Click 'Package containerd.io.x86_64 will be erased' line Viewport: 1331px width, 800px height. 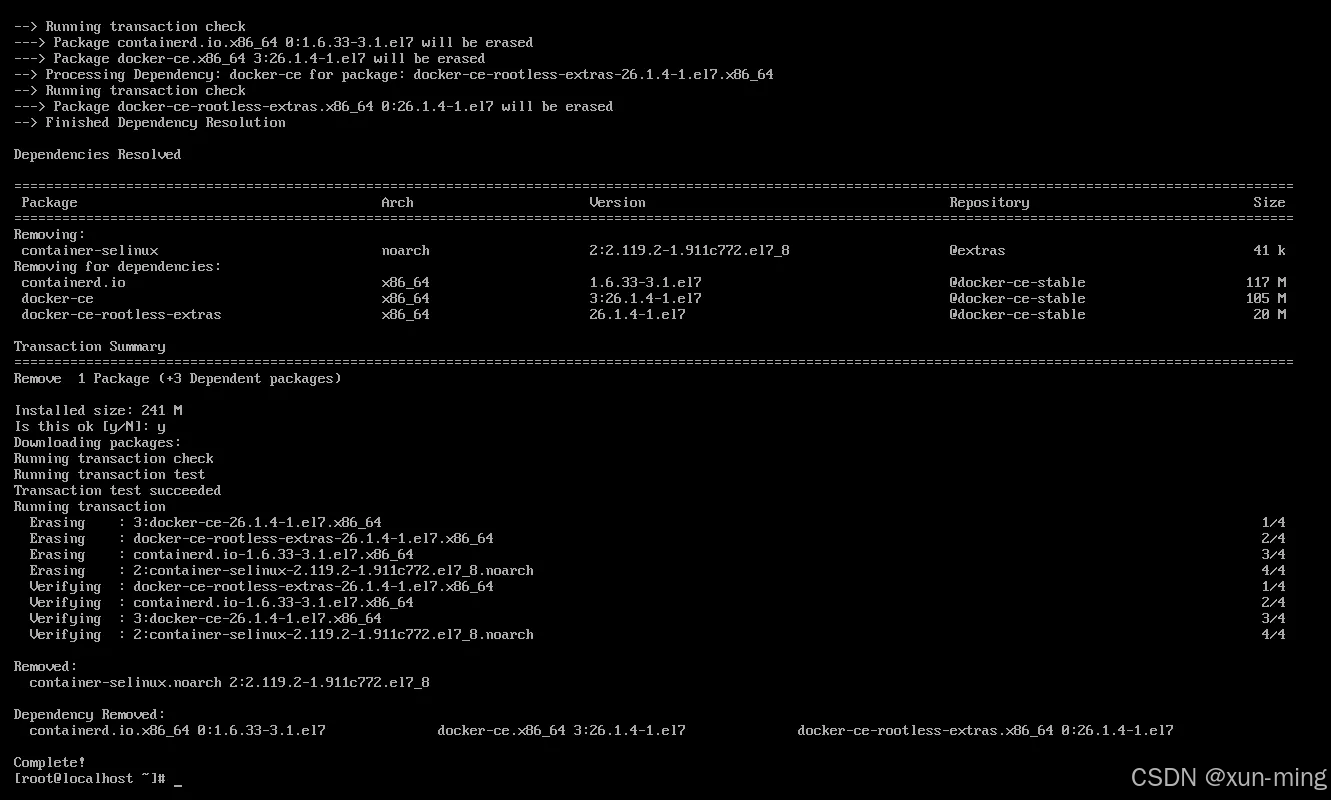273,42
